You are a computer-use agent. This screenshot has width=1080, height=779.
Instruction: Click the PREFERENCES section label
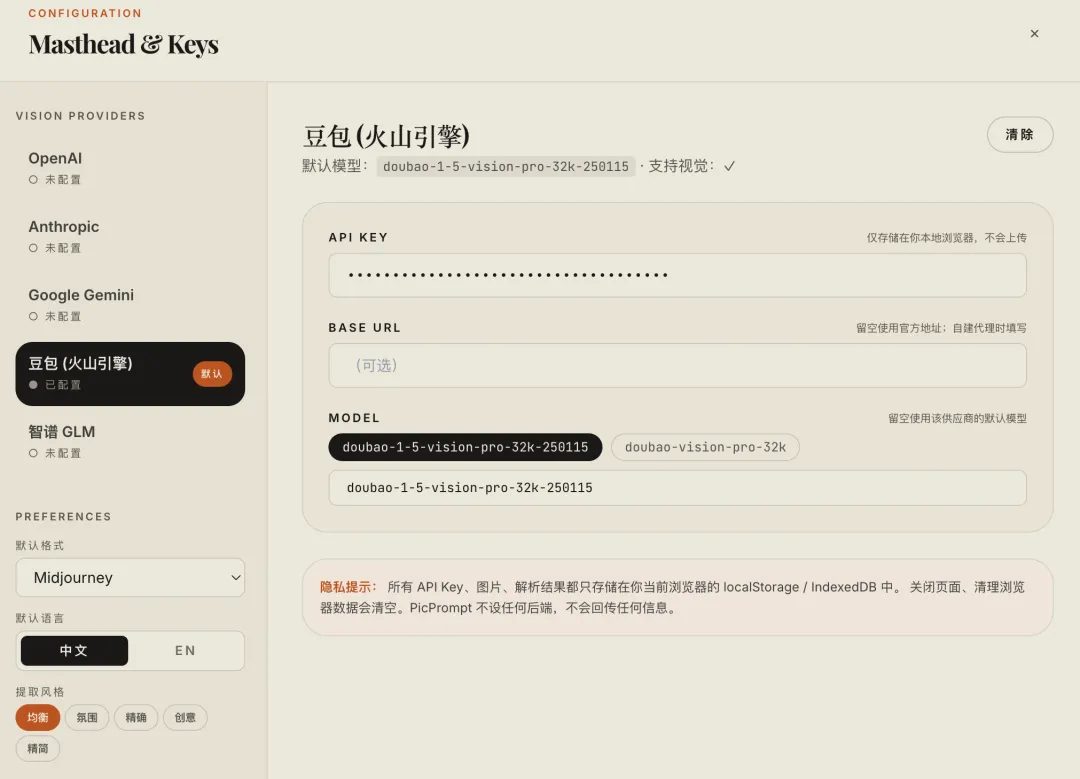(63, 517)
